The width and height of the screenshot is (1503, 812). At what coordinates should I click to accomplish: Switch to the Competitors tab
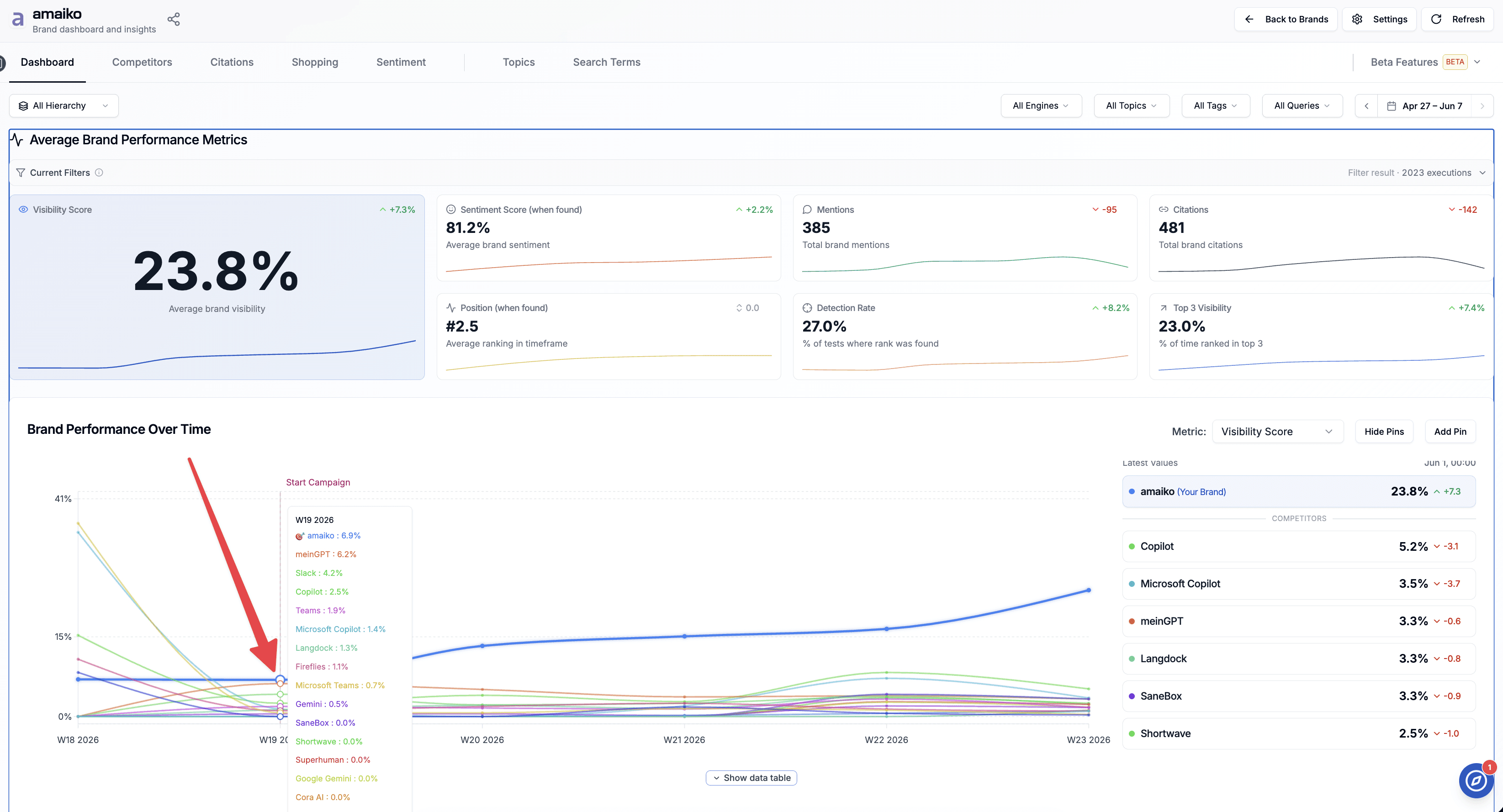click(142, 62)
